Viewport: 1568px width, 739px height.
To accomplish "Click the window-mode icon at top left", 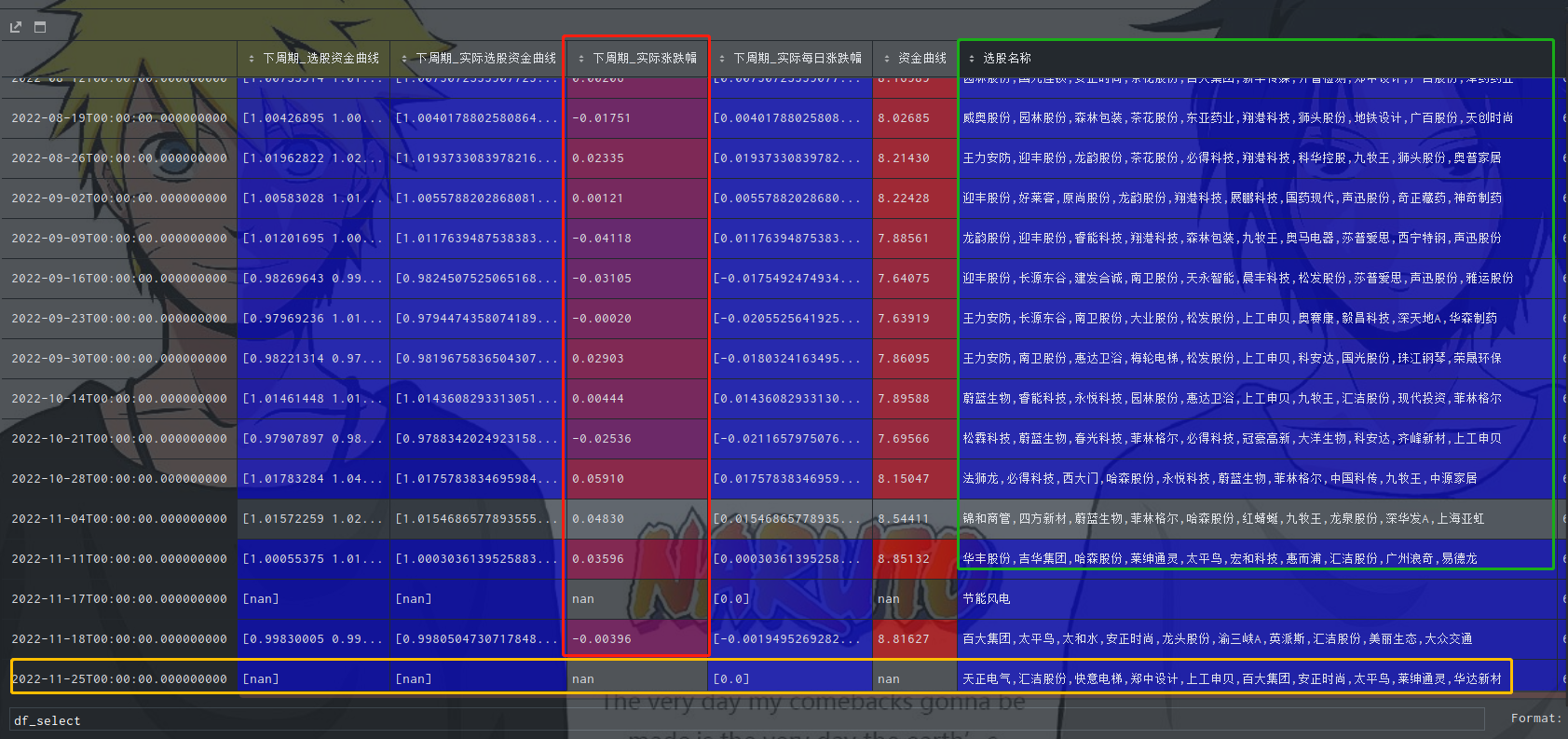I will pos(40,27).
